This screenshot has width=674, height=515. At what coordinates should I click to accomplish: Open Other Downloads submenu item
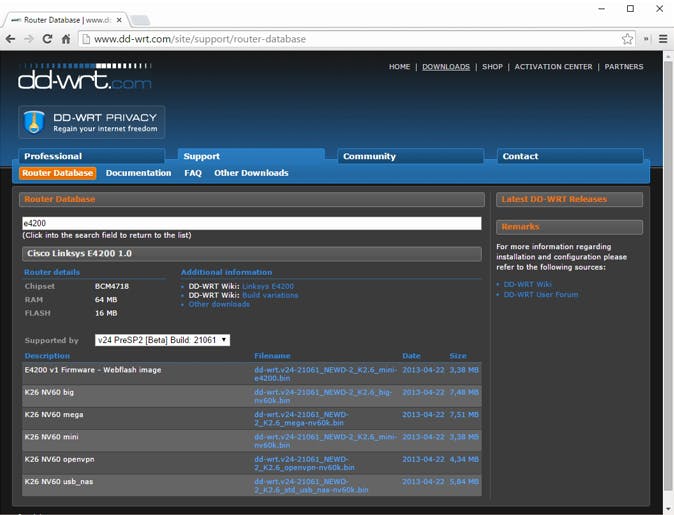[x=251, y=173]
